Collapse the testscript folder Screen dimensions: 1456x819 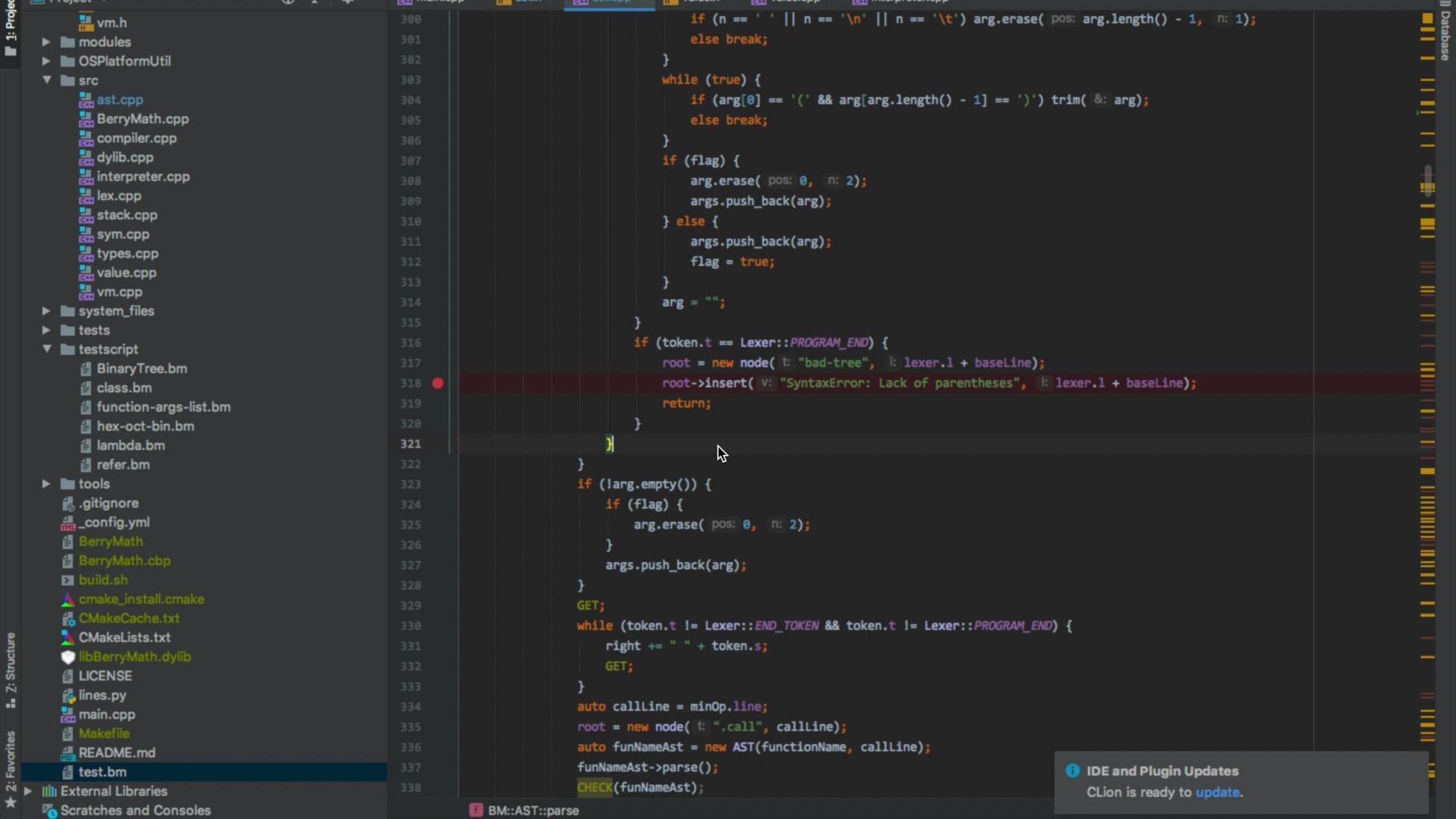(x=46, y=349)
